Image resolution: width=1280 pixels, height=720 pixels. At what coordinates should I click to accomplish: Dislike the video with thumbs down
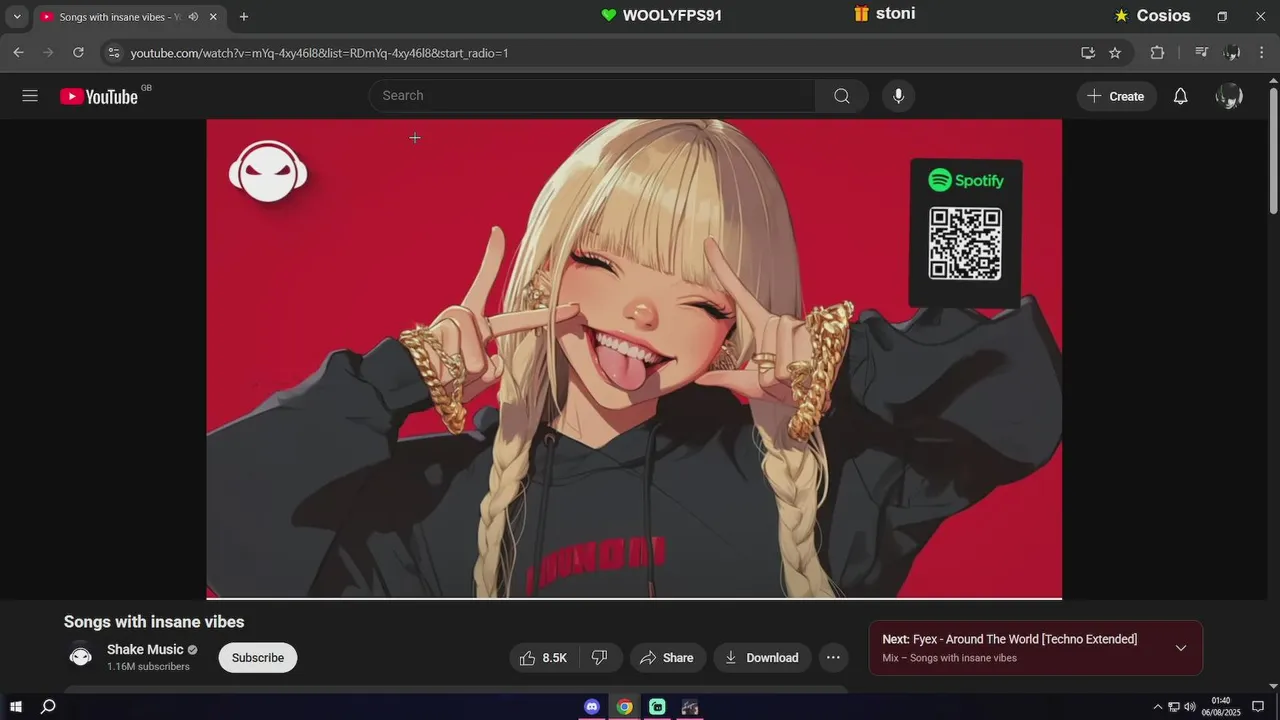coord(600,658)
